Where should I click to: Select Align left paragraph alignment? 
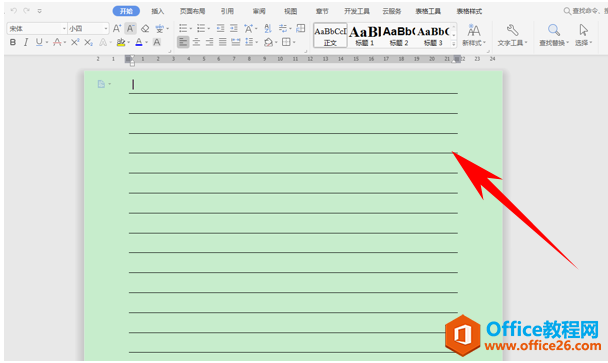coord(183,42)
